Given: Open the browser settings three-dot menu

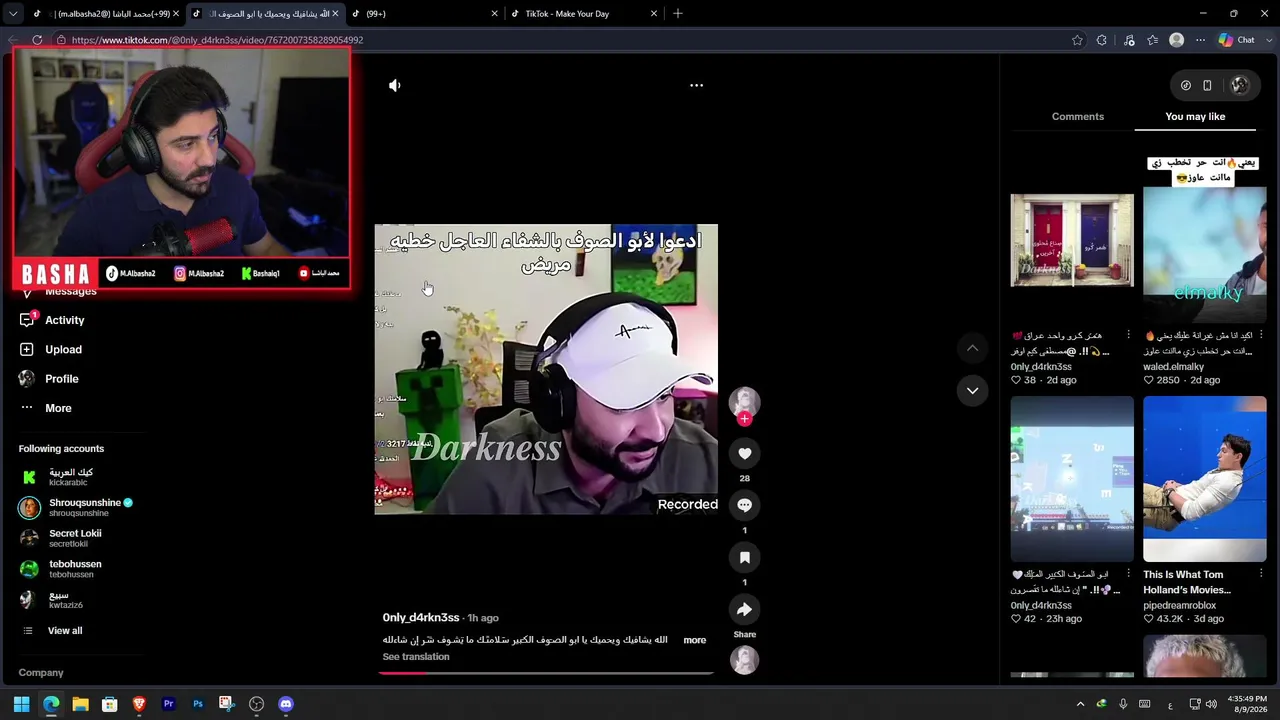Looking at the screenshot, I should (x=1201, y=40).
